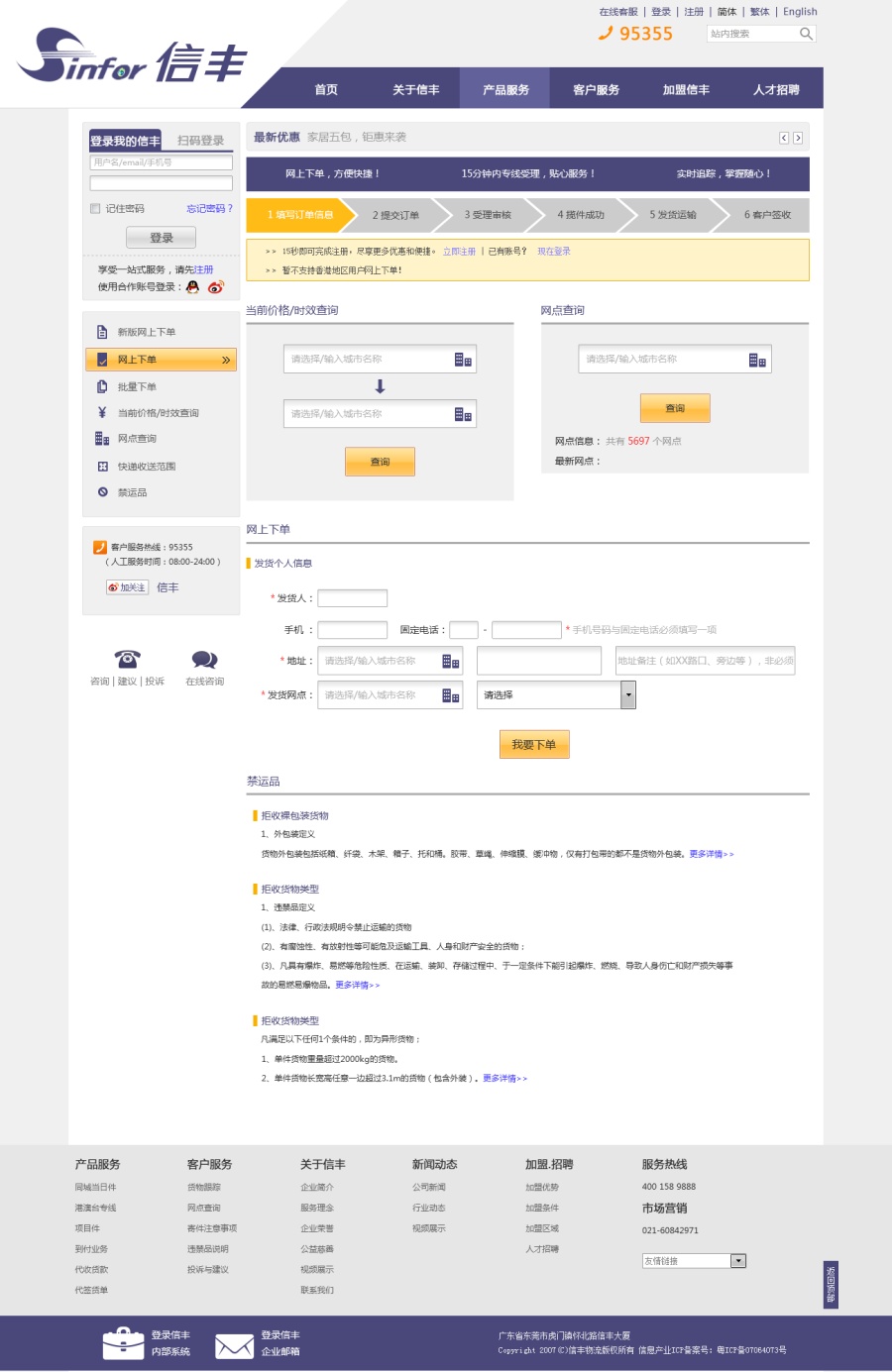
Task: Click the online chat bubble icon
Action: coord(204,660)
